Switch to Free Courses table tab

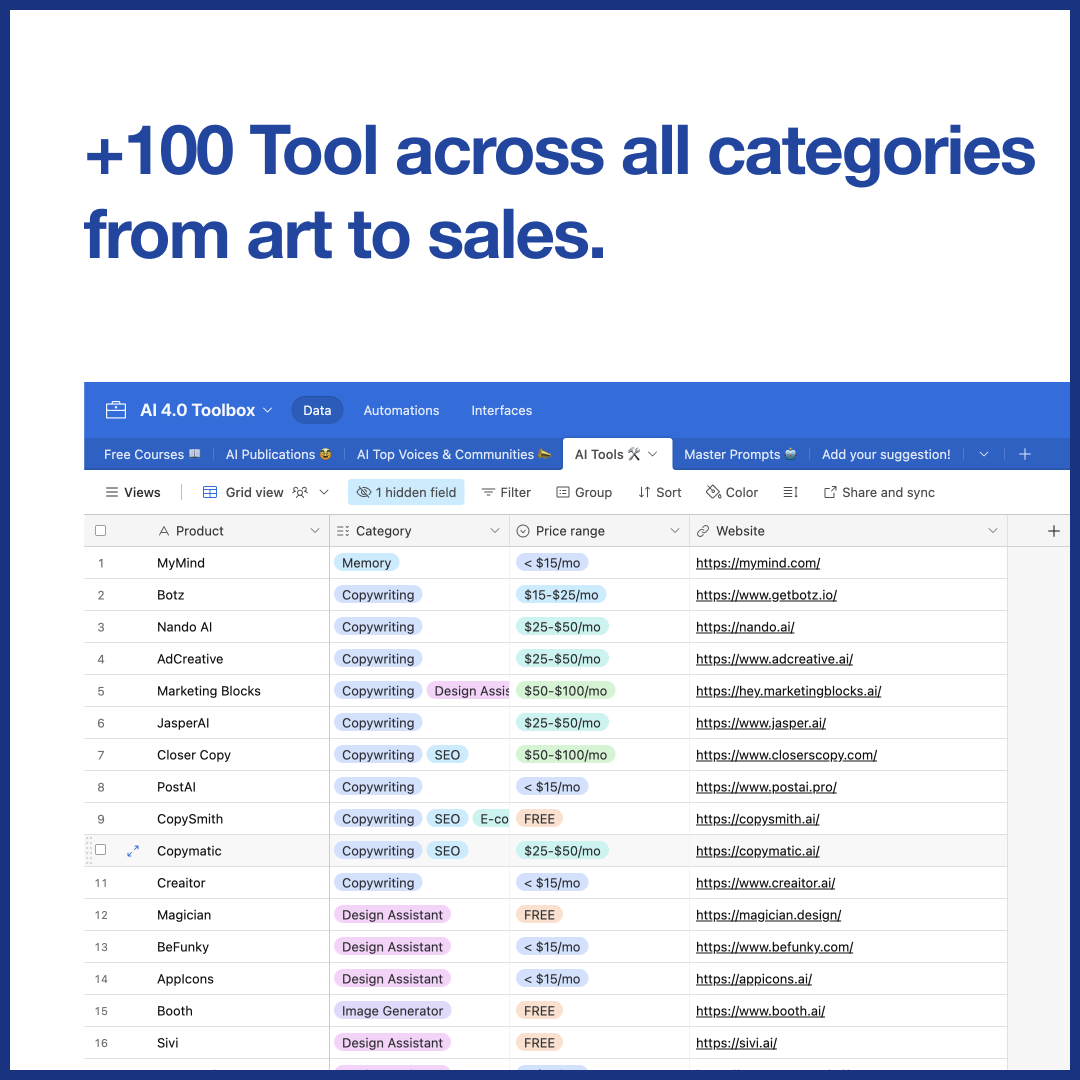point(152,455)
